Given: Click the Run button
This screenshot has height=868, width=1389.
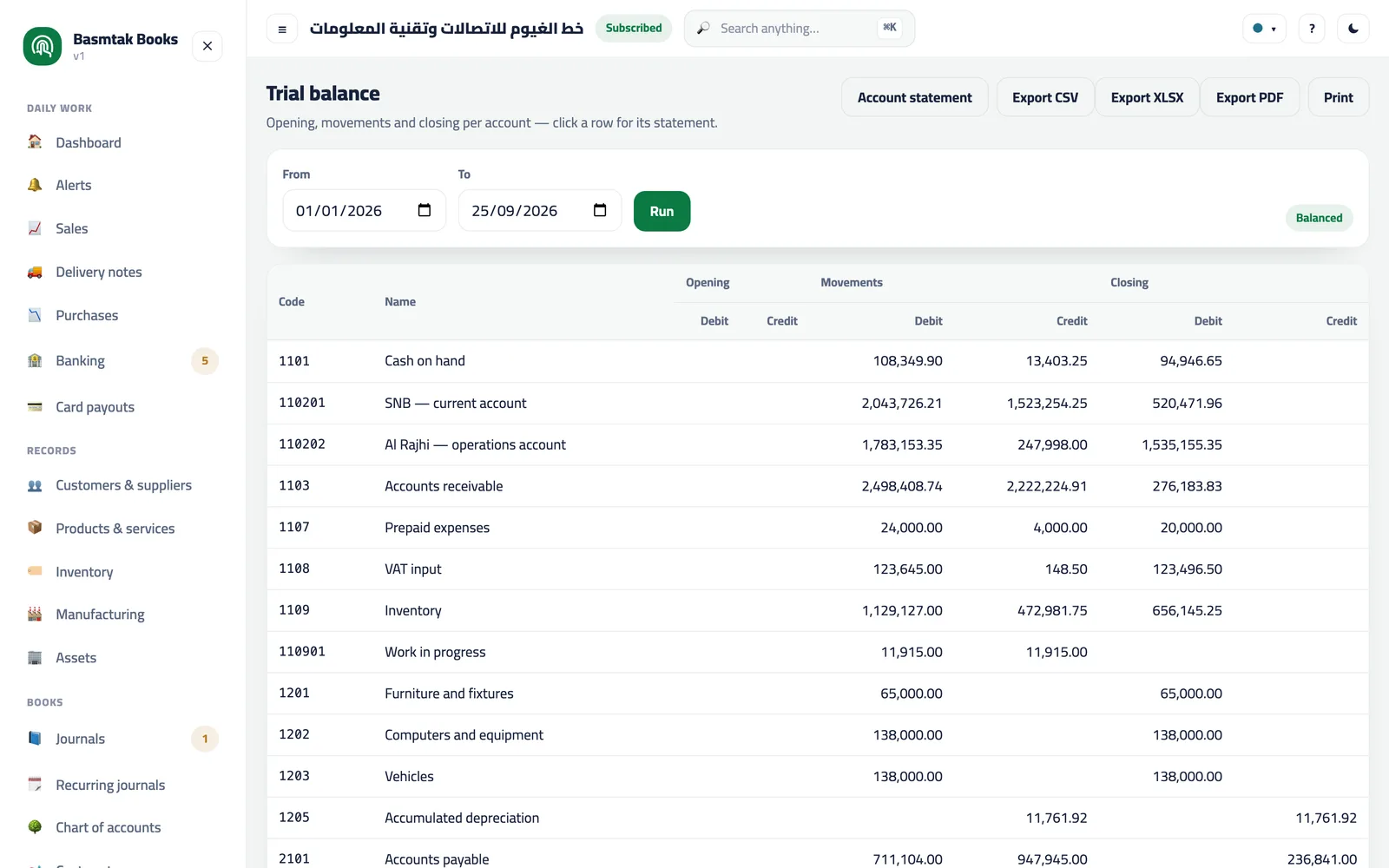Looking at the screenshot, I should tap(662, 211).
